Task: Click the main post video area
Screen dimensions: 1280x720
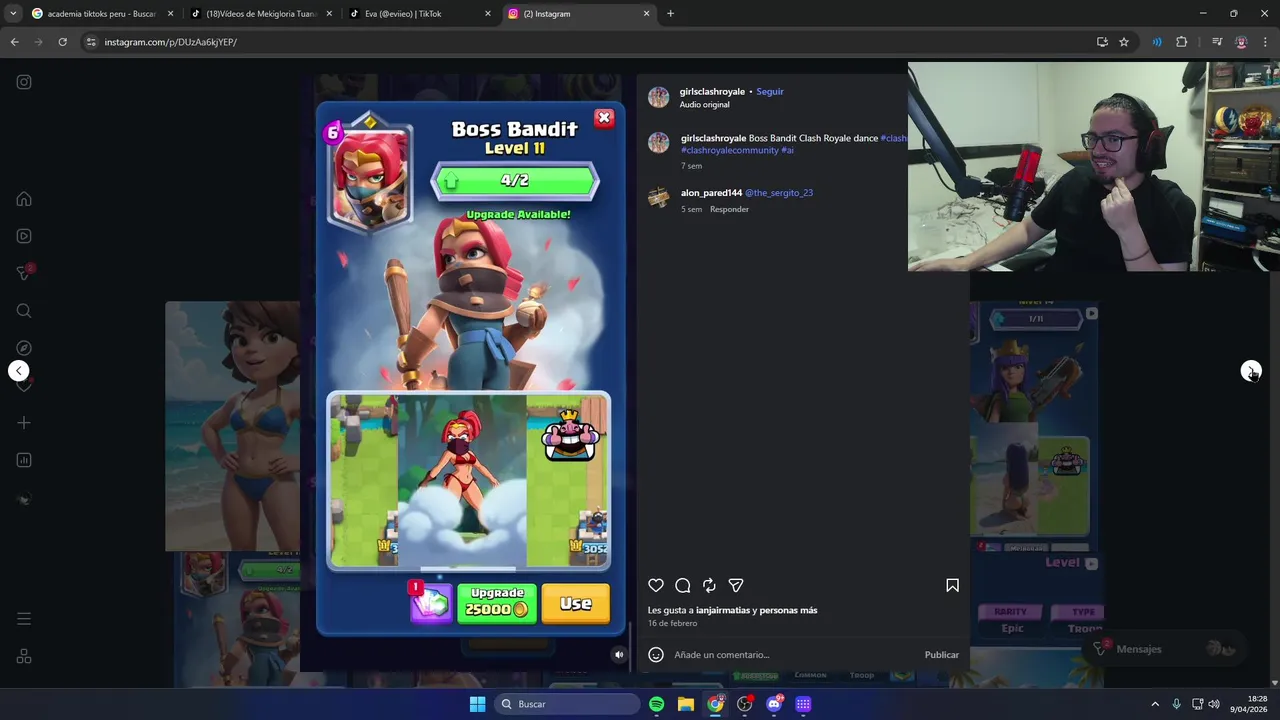Action: [x=470, y=370]
